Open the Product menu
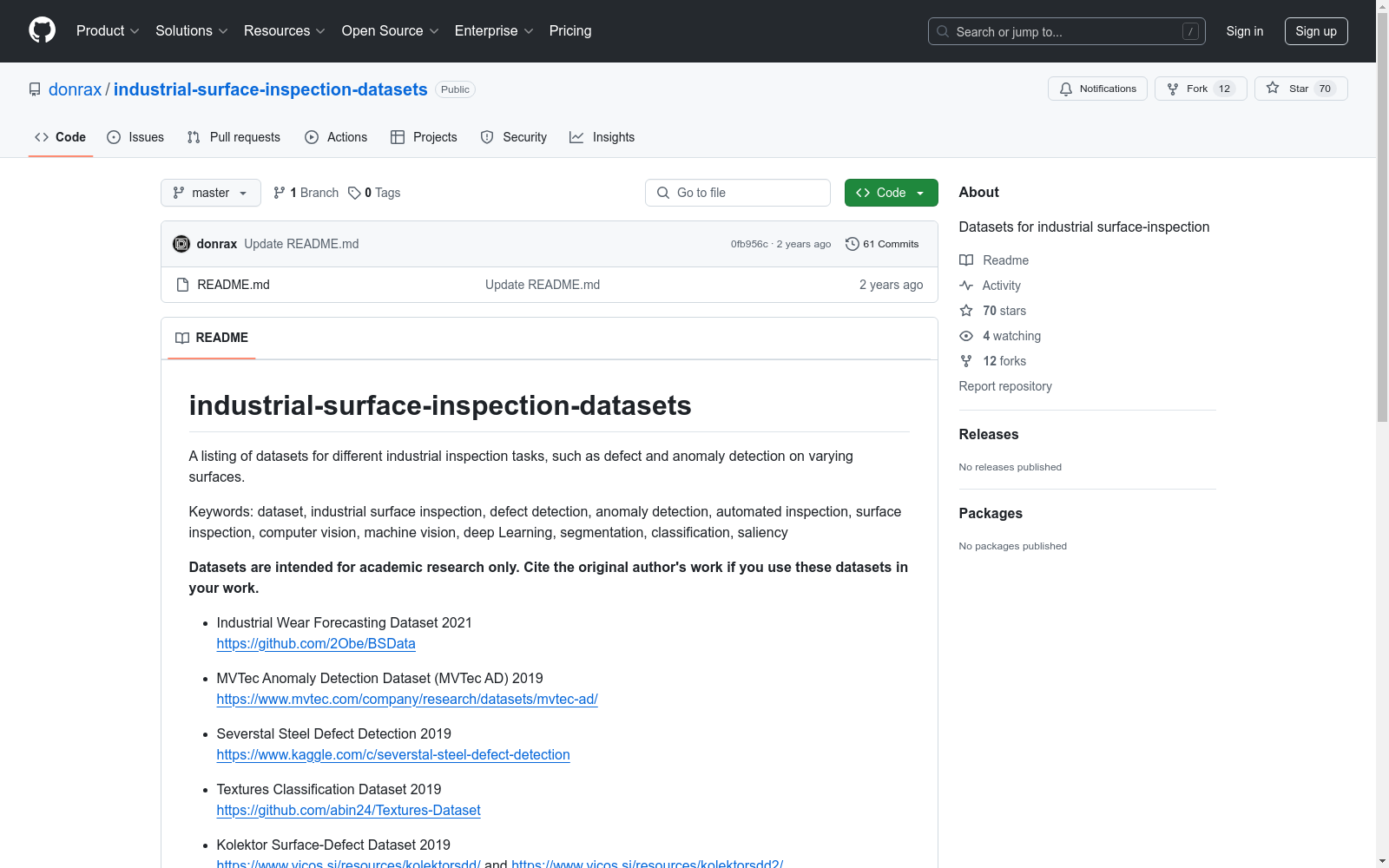 (107, 30)
